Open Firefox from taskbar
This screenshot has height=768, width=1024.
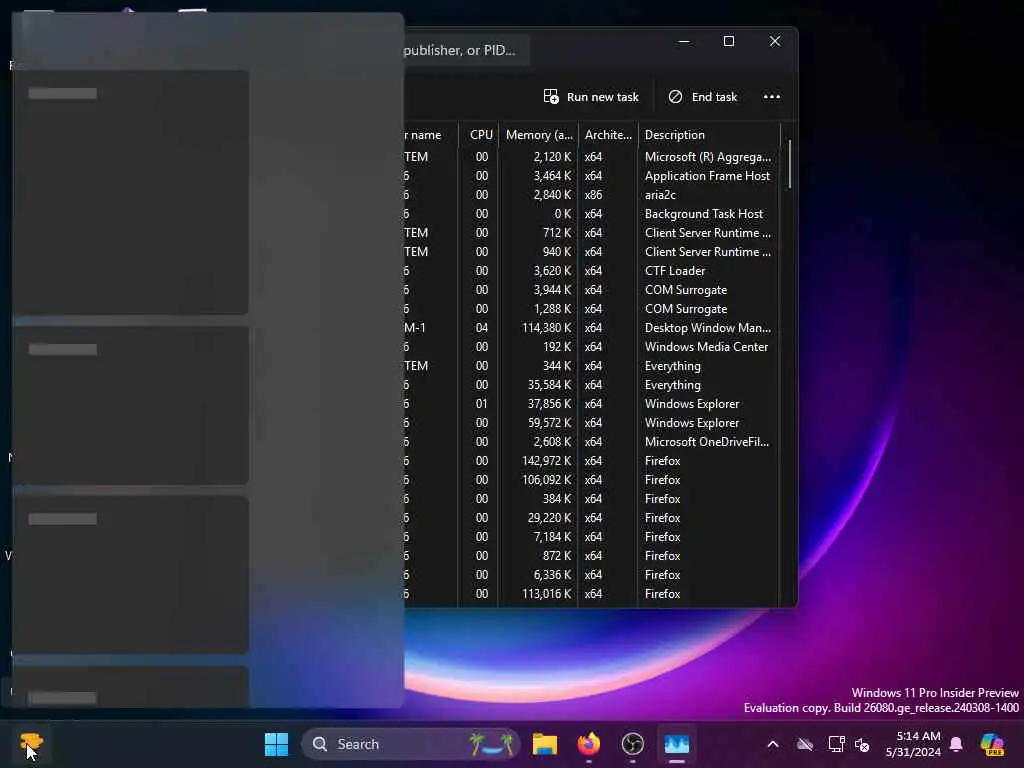(588, 744)
